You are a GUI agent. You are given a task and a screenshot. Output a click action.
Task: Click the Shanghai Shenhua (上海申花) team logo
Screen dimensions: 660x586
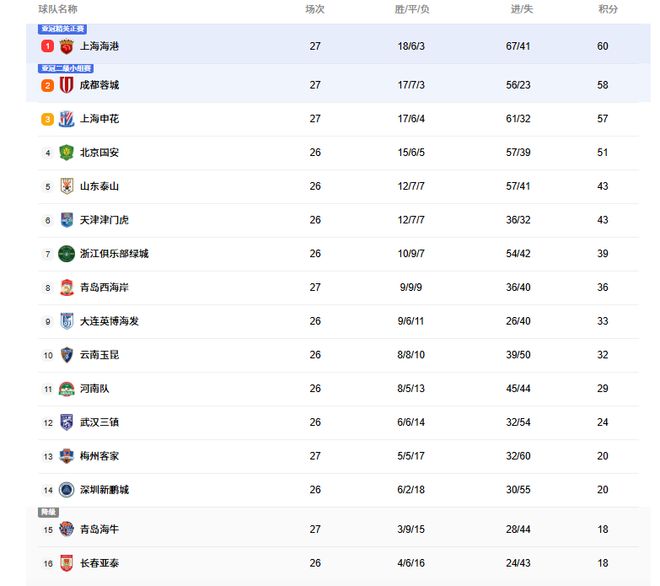pyautogui.click(x=66, y=119)
